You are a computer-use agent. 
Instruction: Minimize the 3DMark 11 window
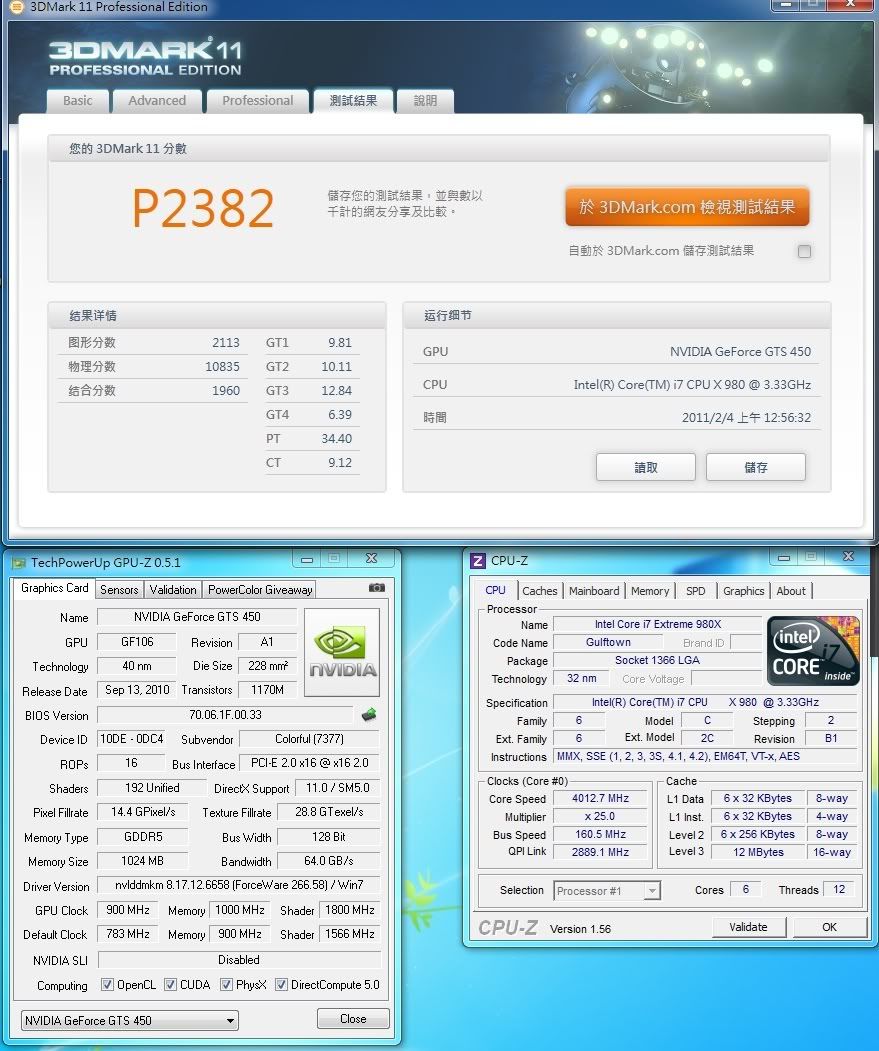point(785,5)
